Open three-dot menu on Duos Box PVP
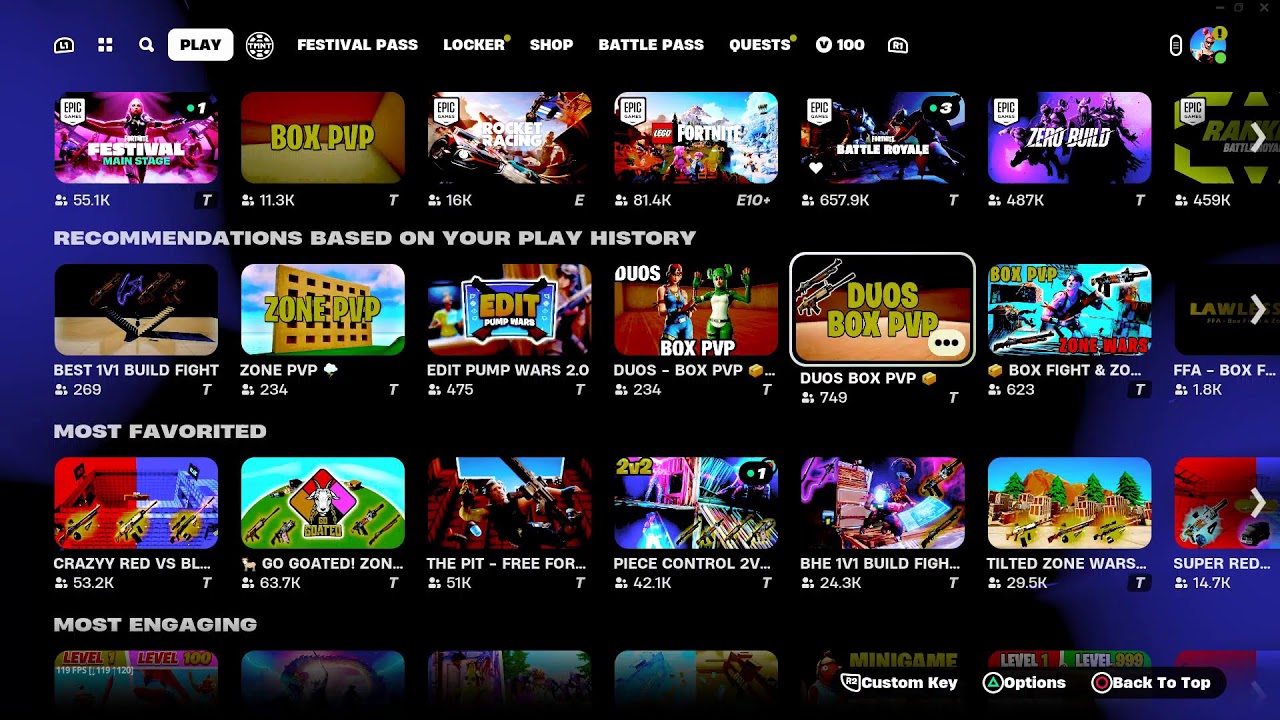The image size is (1280, 720). (946, 343)
